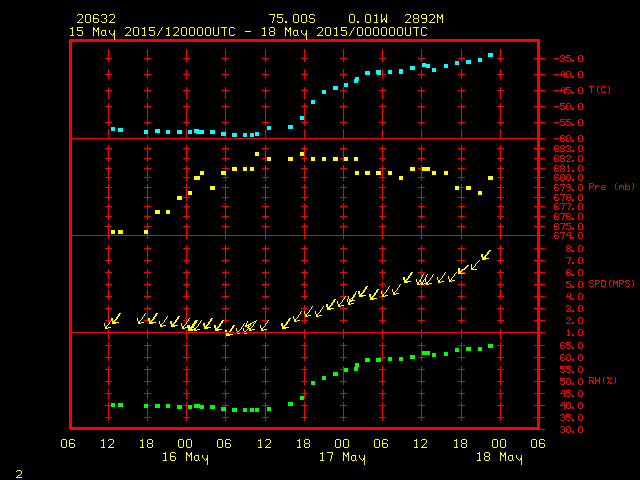Click the station ID 20632
This screenshot has width=640, height=480.
pyautogui.click(x=96, y=19)
